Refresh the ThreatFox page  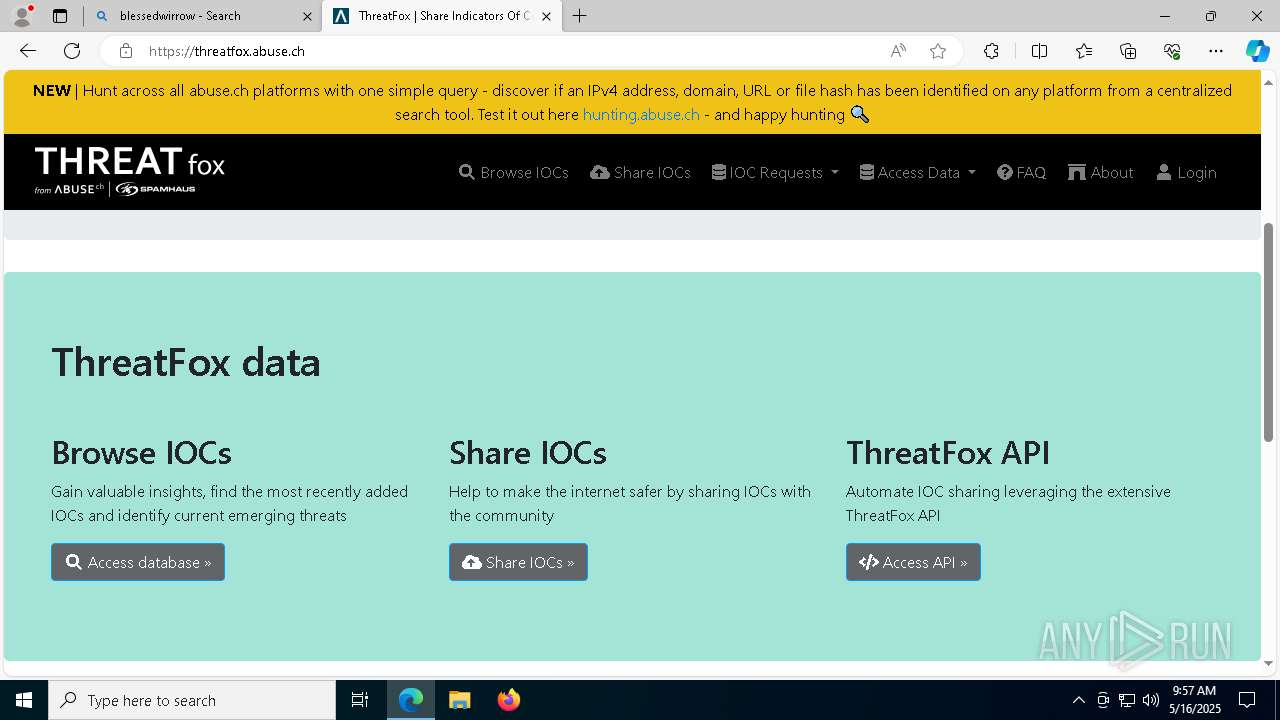click(x=72, y=51)
